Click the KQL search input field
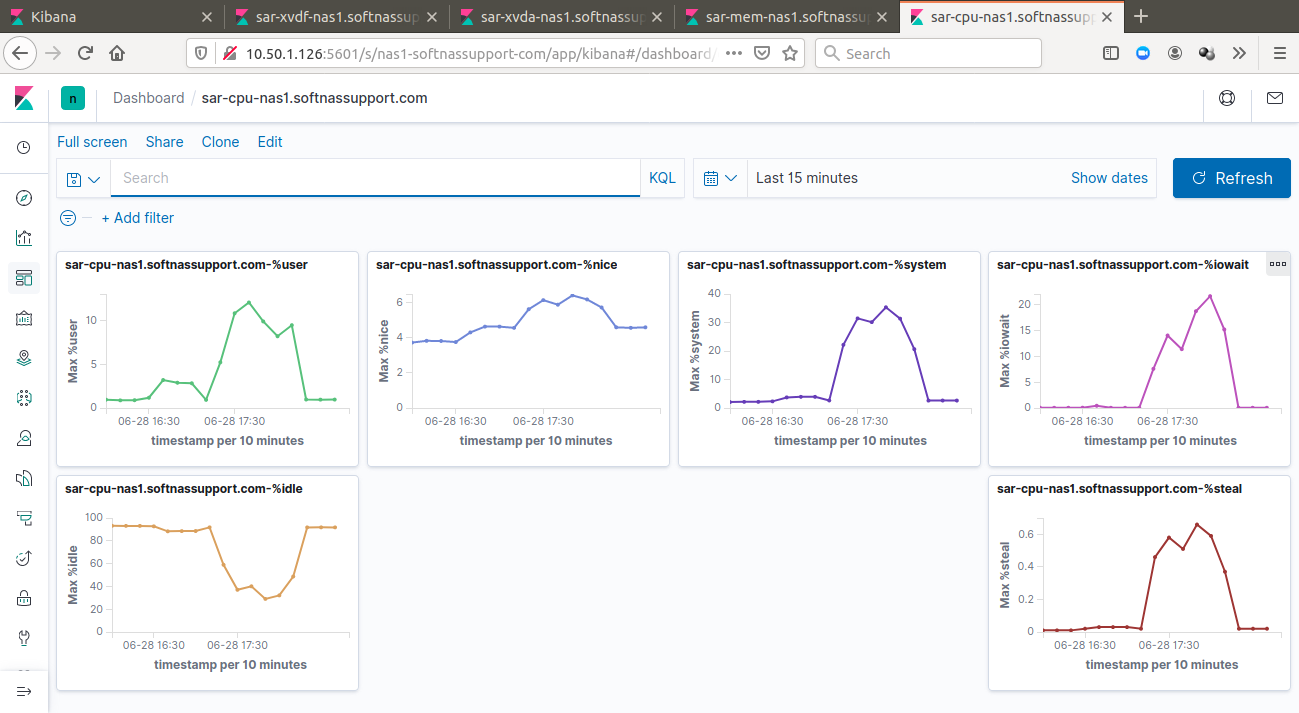The image size is (1299, 713). point(375,178)
